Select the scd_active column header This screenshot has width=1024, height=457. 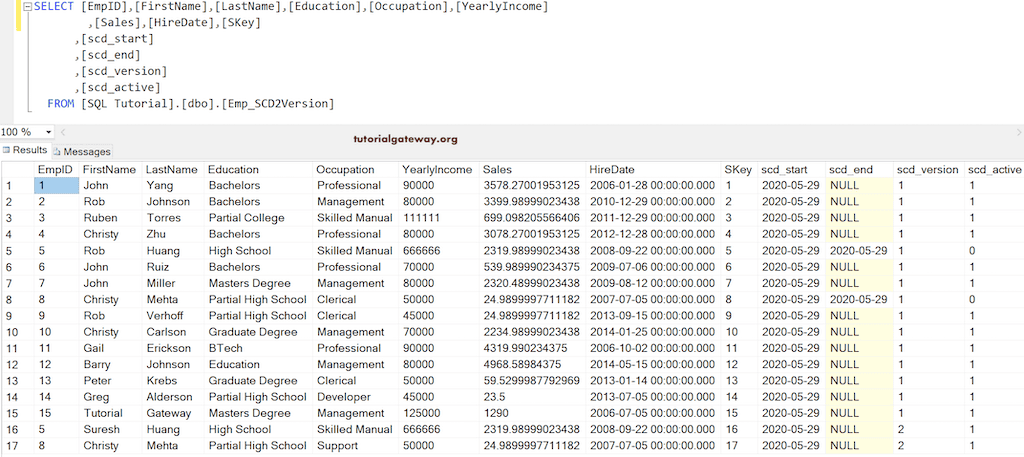tap(994, 170)
